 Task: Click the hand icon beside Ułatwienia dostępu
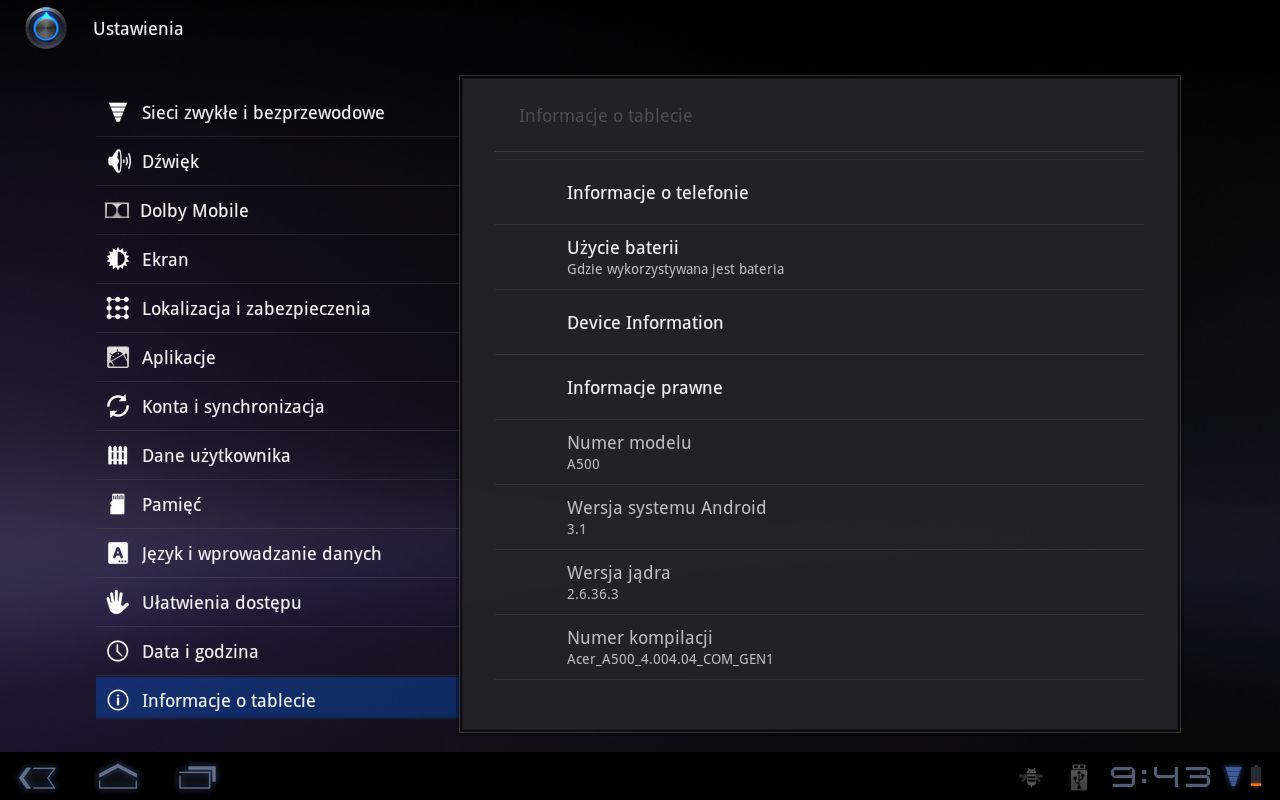tap(118, 602)
